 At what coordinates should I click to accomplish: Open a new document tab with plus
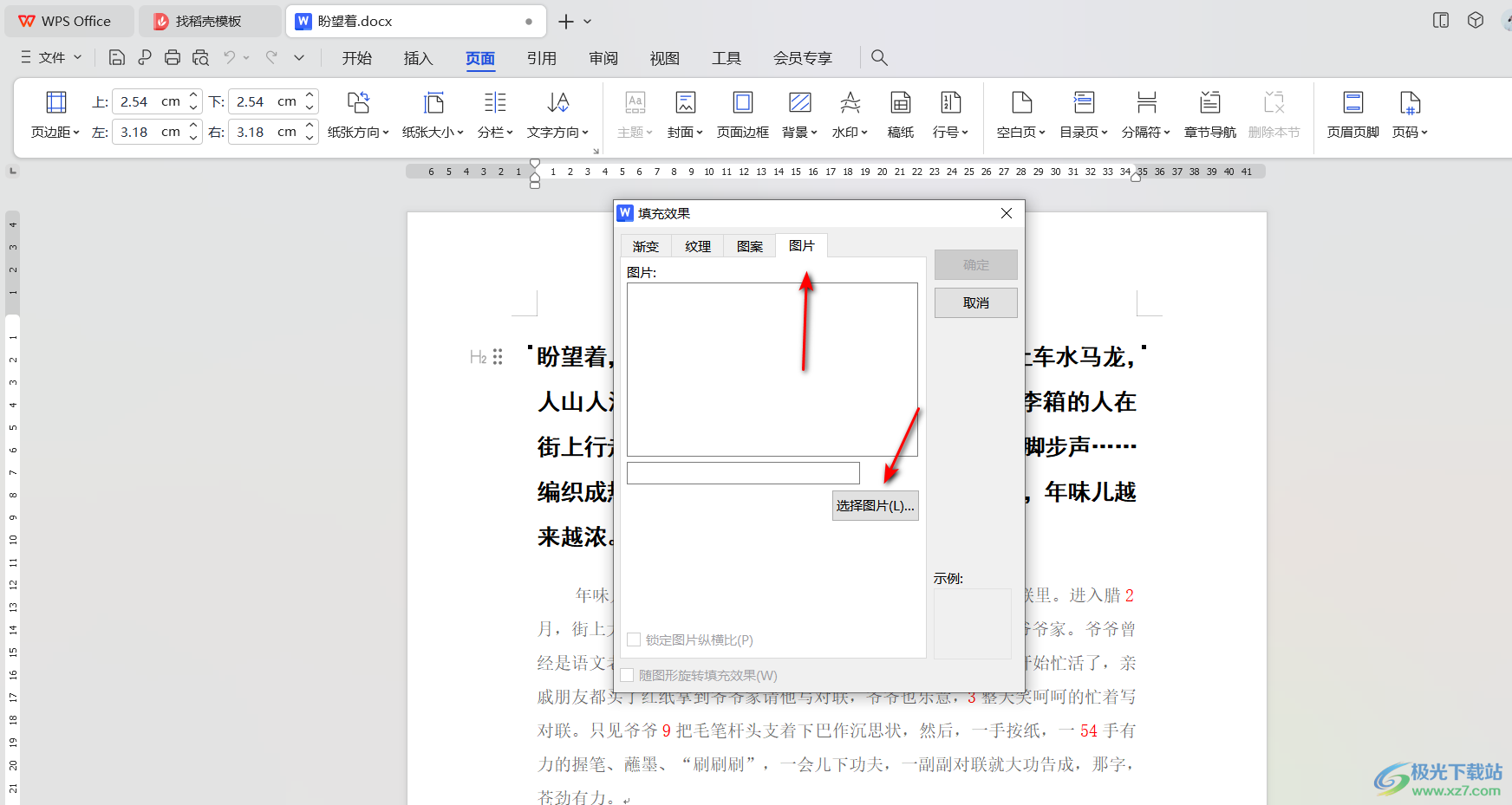[566, 21]
